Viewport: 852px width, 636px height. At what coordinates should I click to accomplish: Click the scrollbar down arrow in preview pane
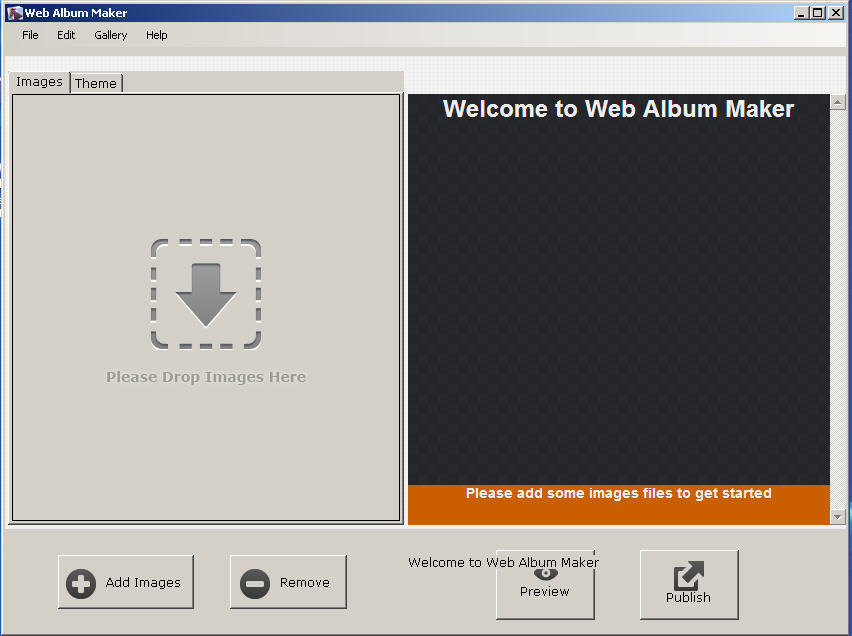(x=840, y=518)
